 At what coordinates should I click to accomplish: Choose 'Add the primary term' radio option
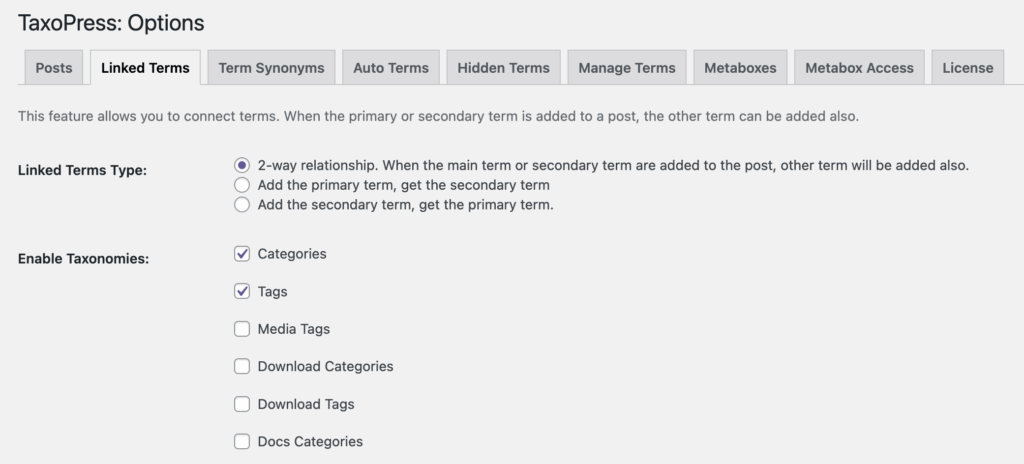[x=241, y=185]
